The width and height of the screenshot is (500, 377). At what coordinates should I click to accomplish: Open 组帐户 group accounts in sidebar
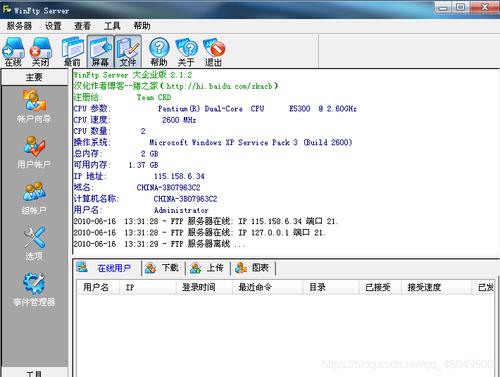(34, 198)
